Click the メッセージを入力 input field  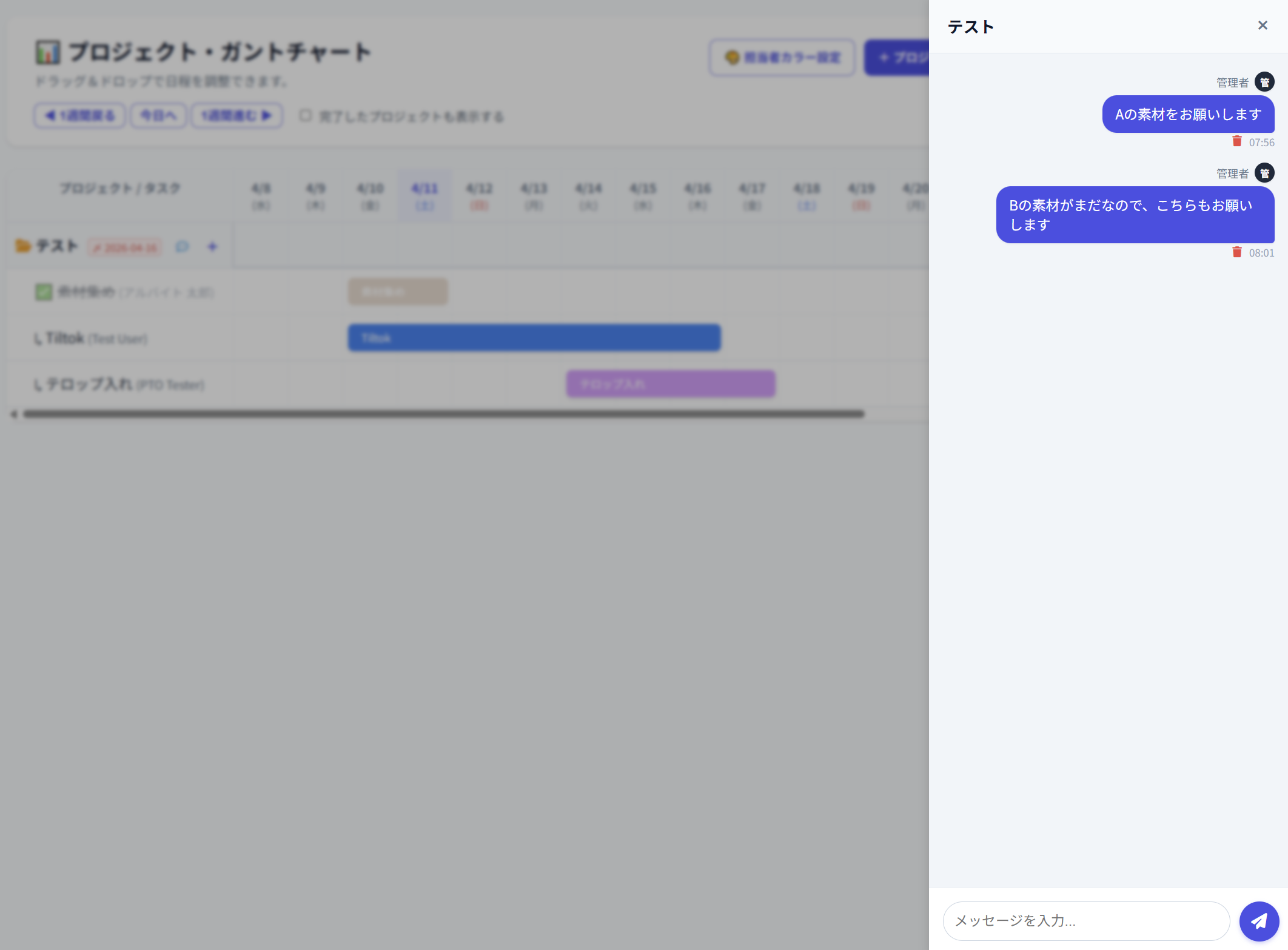(1085, 921)
